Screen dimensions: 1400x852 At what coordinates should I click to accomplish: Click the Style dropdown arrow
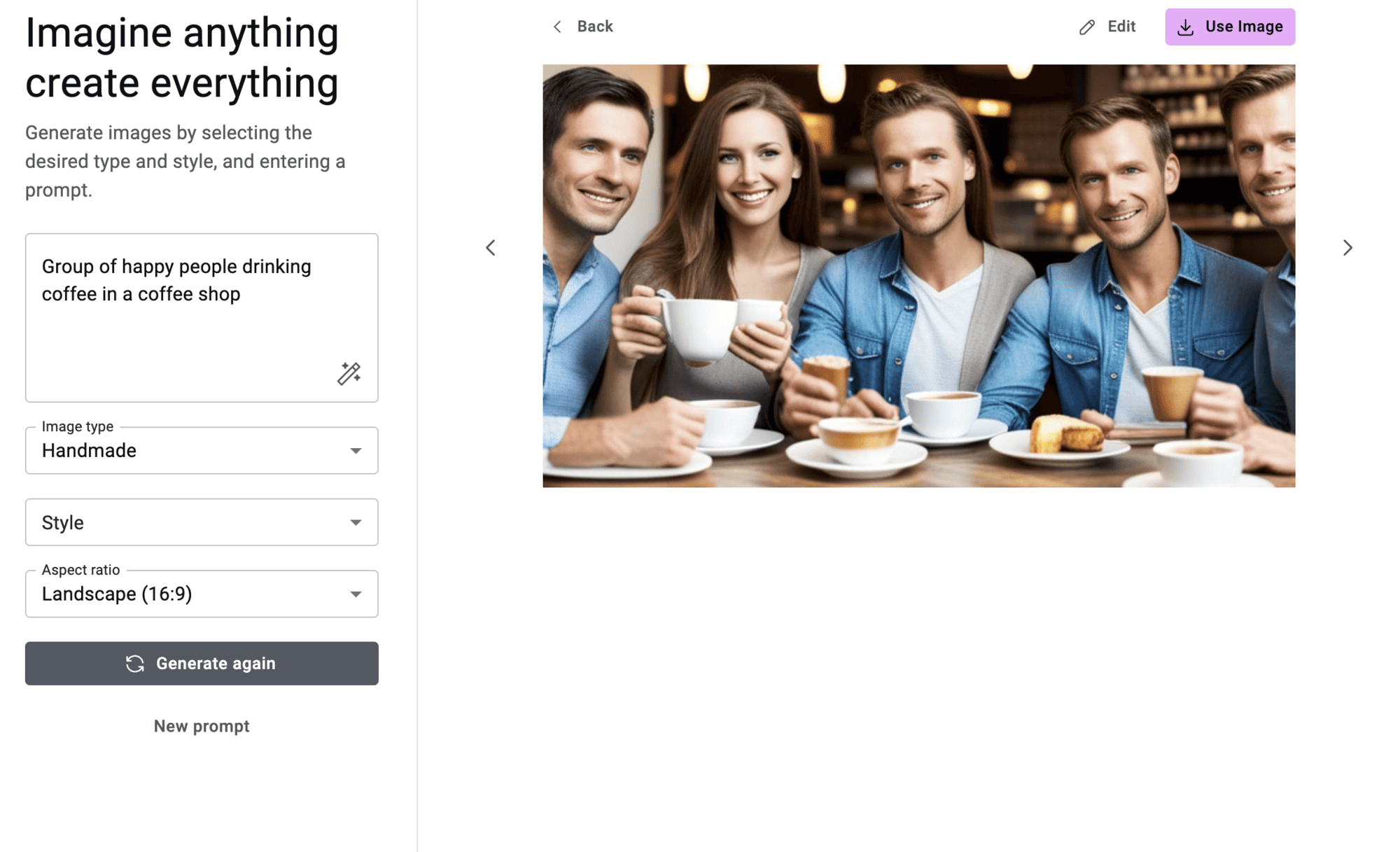356,523
